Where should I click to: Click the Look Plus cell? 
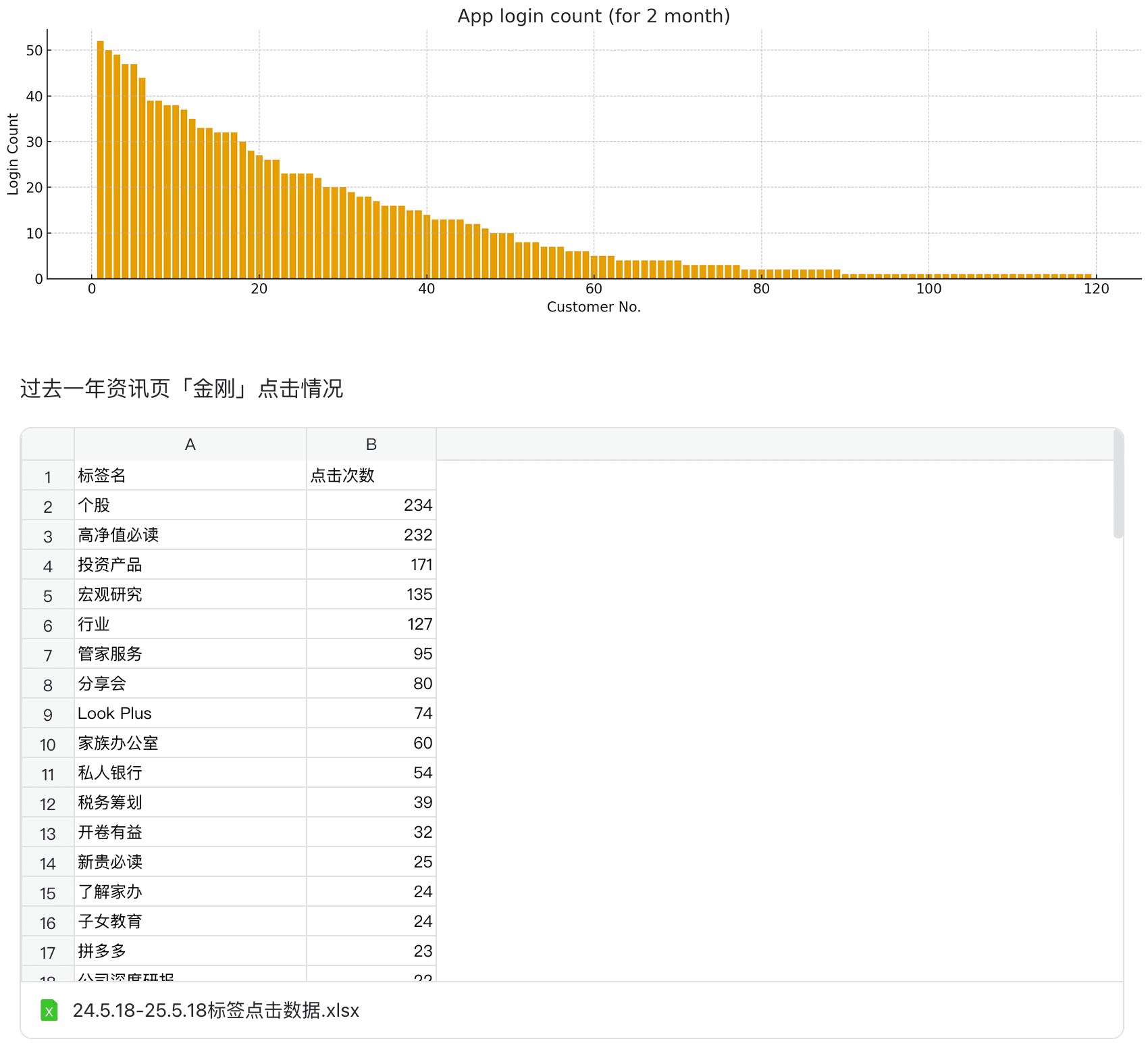point(190,713)
